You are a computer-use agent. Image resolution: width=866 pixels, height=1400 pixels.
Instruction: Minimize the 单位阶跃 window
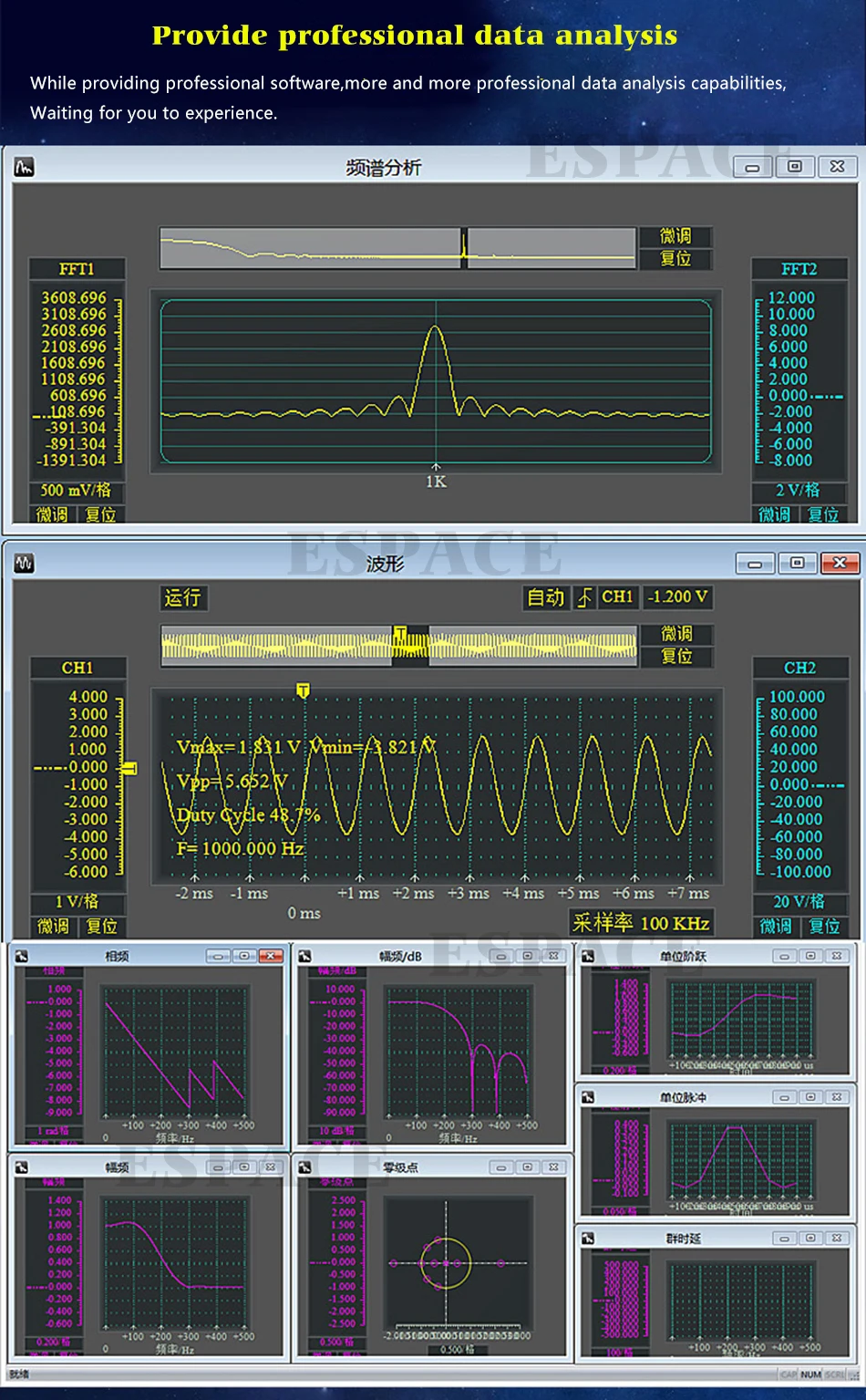(784, 956)
